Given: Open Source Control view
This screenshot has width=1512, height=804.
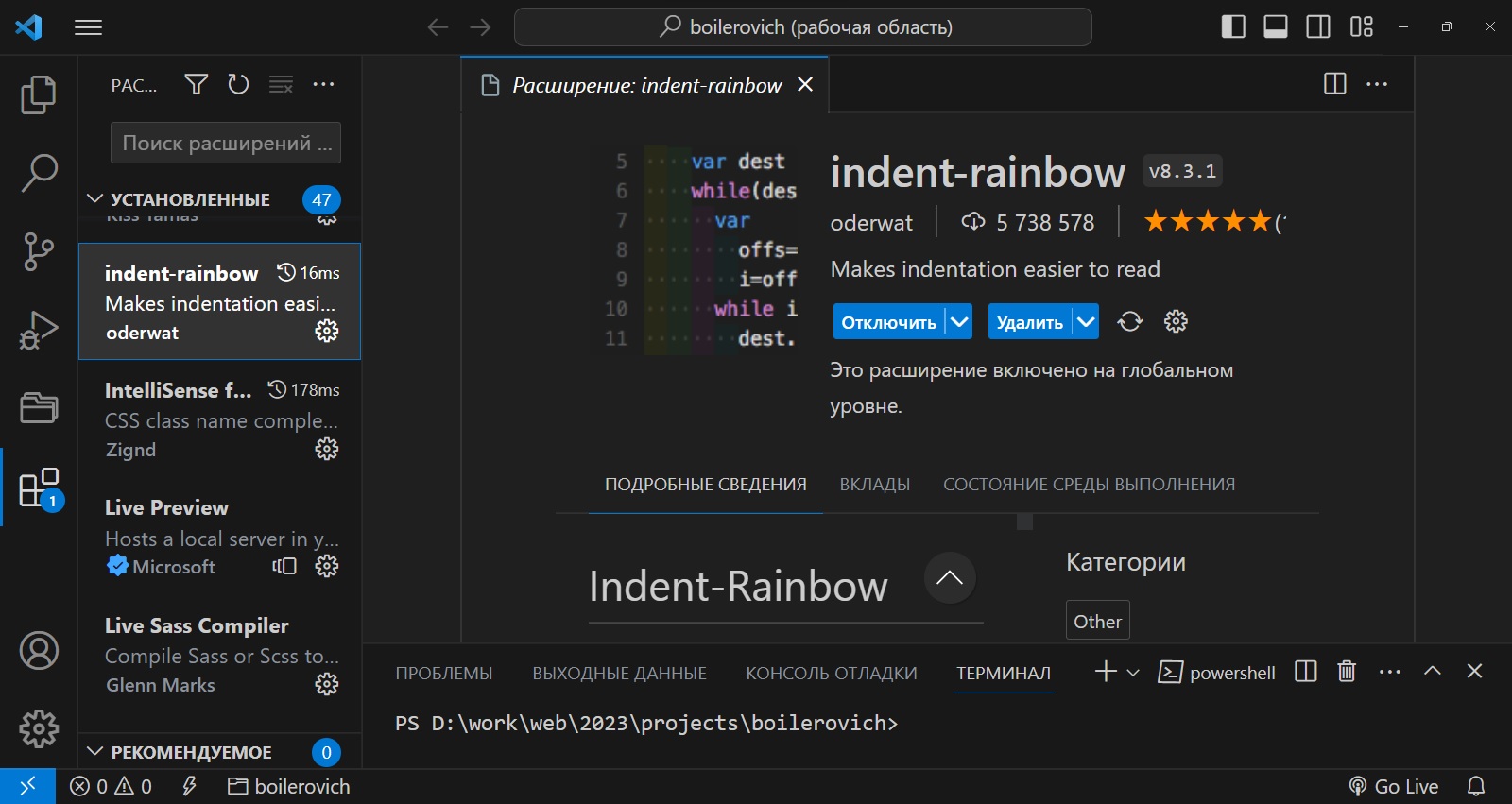Looking at the screenshot, I should (x=39, y=252).
